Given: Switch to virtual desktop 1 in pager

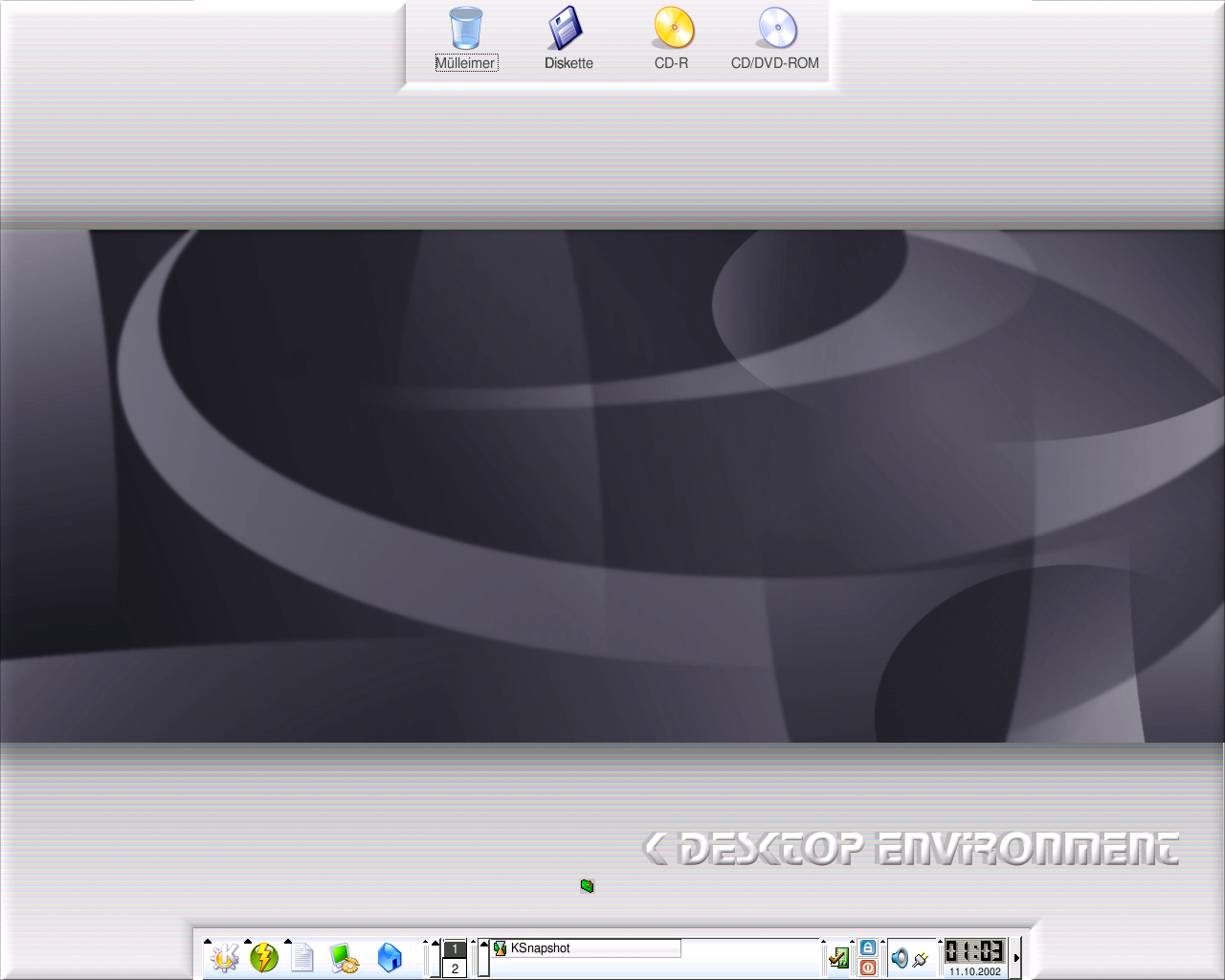Looking at the screenshot, I should point(455,948).
